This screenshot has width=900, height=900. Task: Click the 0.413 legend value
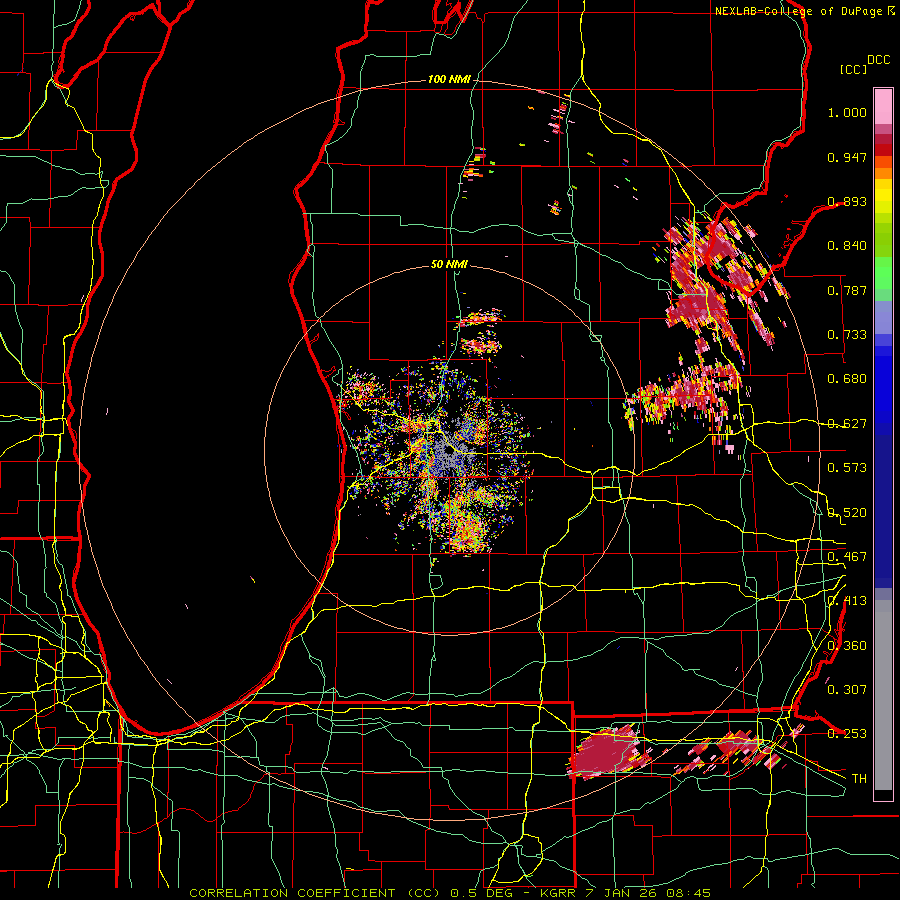(847, 601)
